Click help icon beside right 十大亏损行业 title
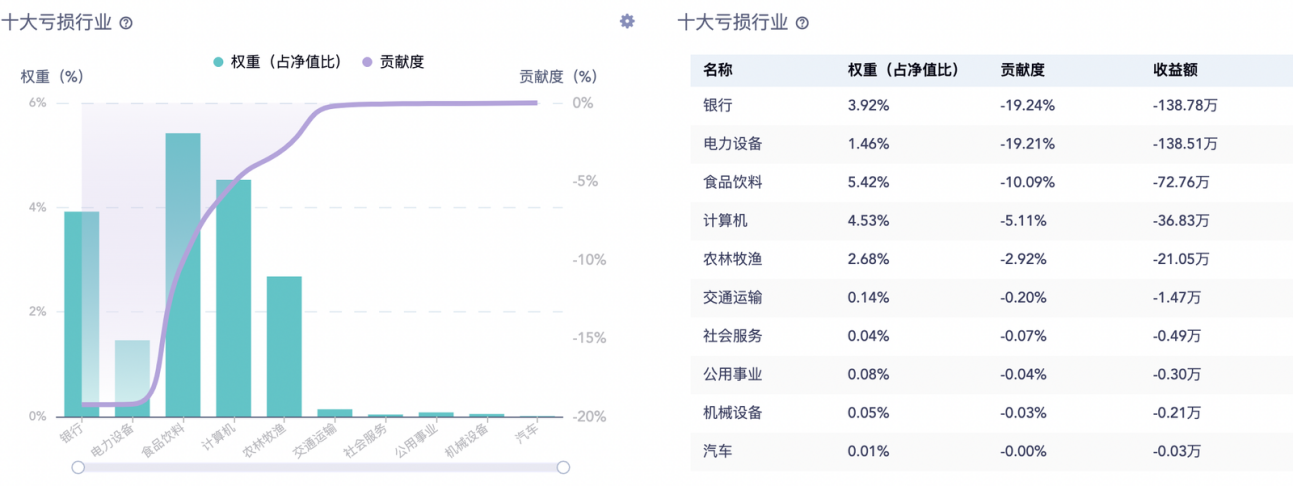Image resolution: width=1293 pixels, height=486 pixels. (802, 23)
